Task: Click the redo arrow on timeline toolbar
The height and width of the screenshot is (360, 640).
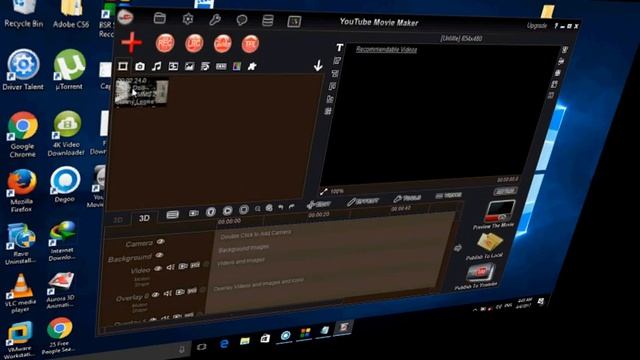Action: click(291, 207)
